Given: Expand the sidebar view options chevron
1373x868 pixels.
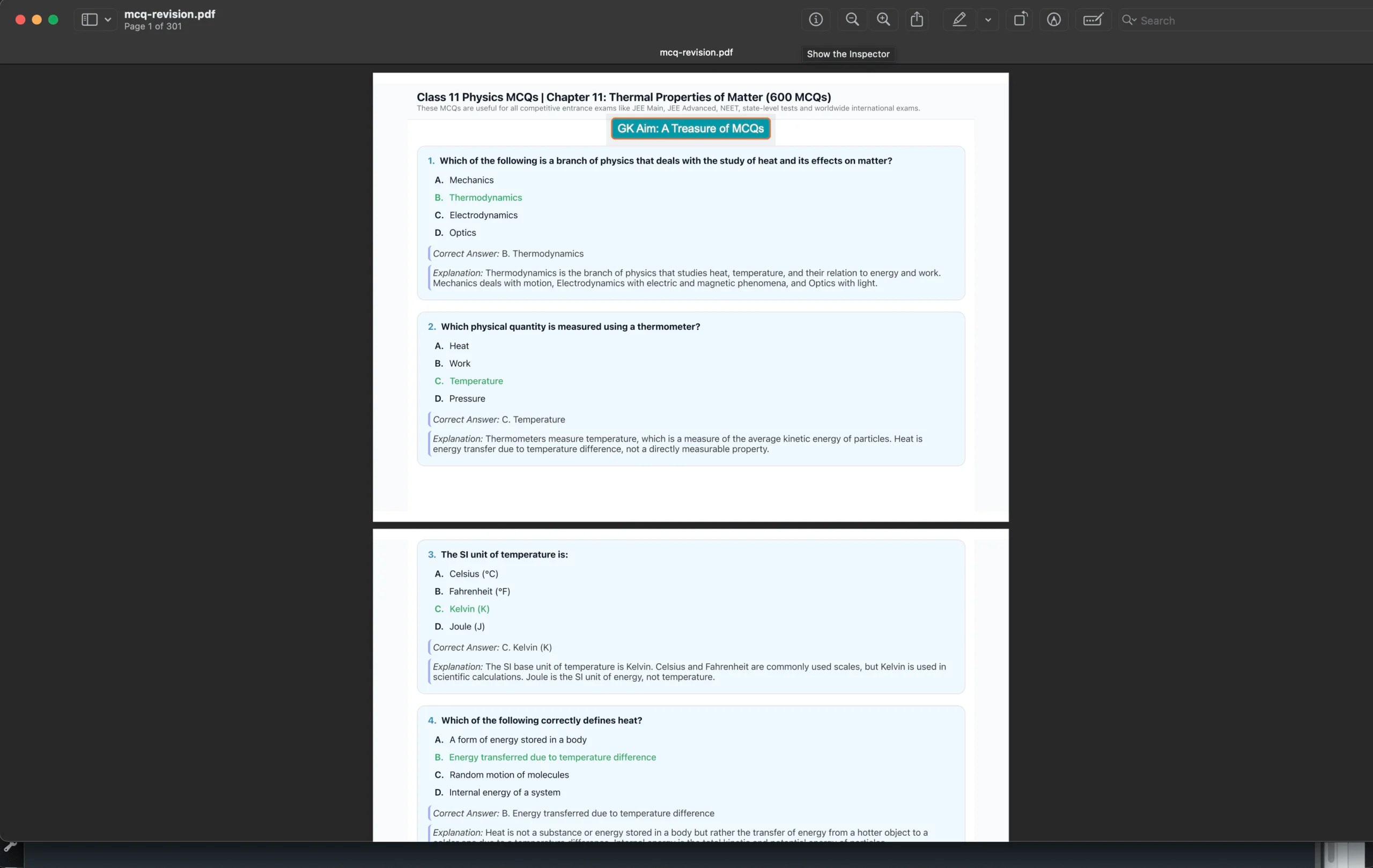Looking at the screenshot, I should click(108, 20).
